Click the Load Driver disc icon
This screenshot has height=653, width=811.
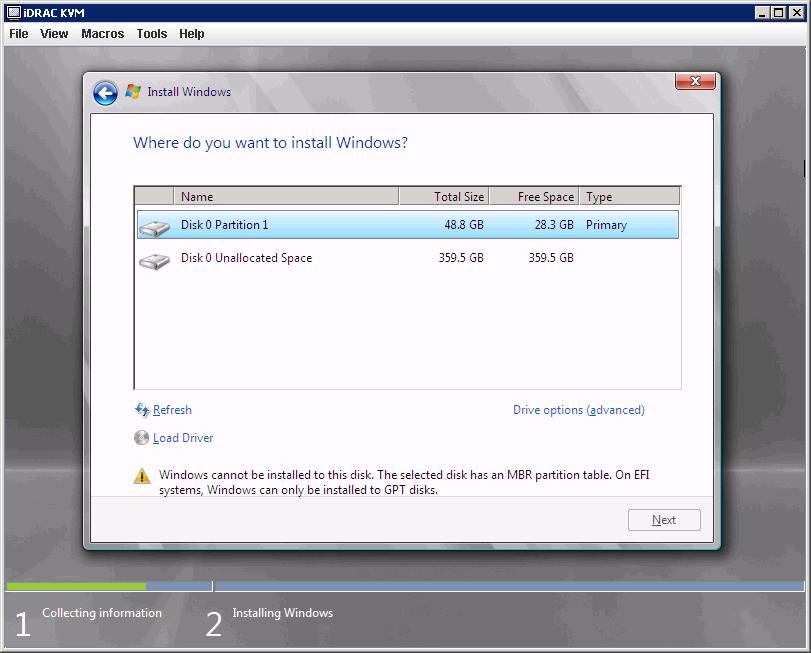(141, 438)
